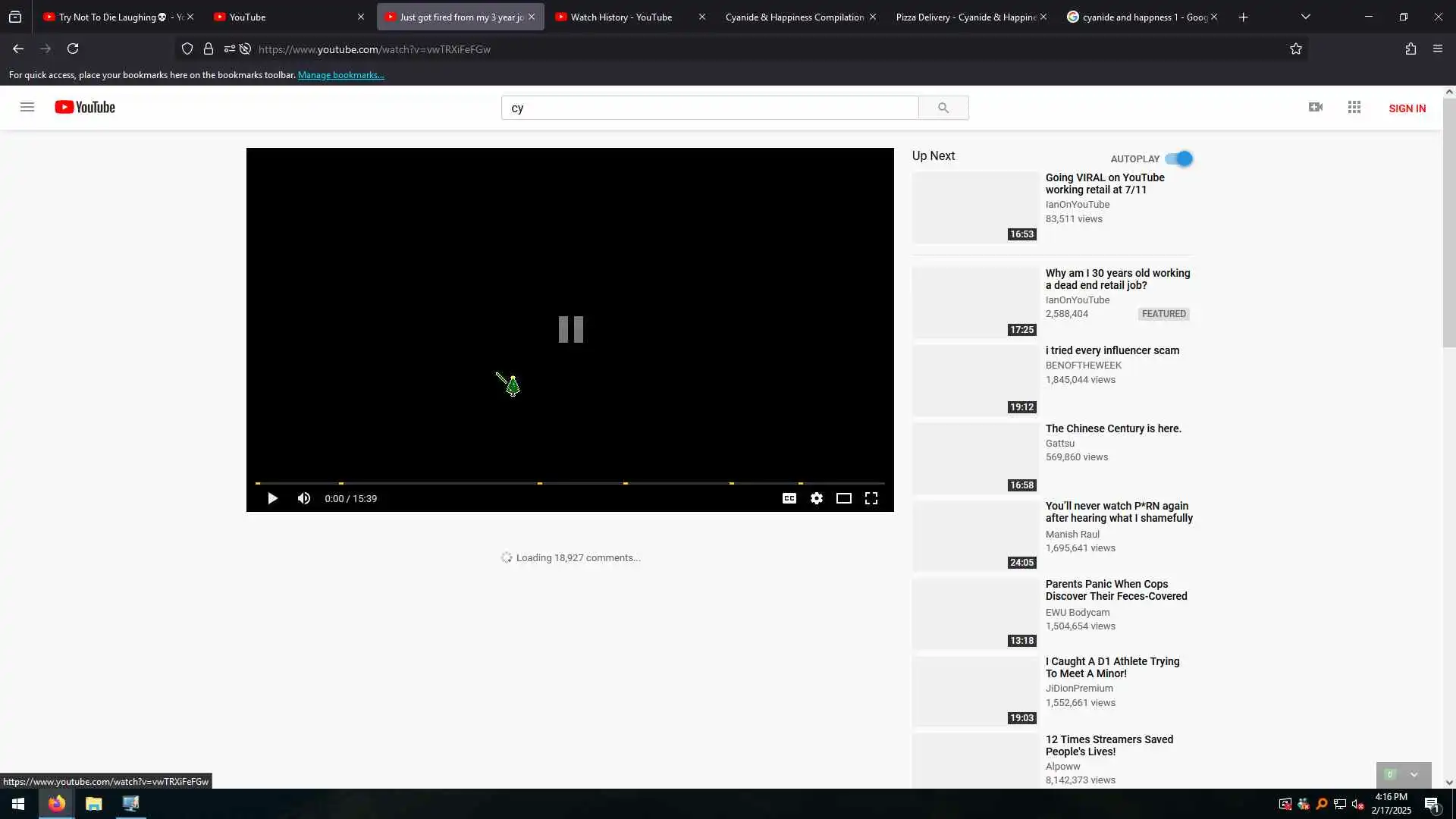Click the create video camera icon
1456x819 pixels.
[x=1316, y=107]
